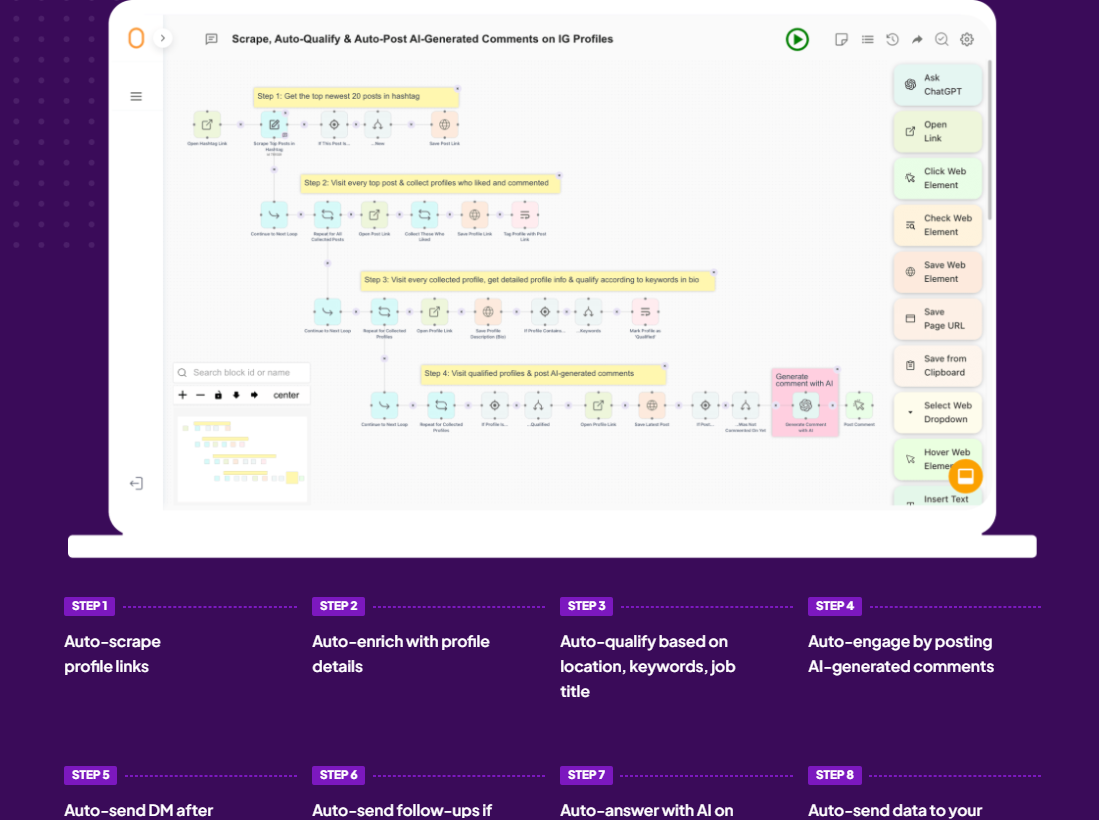Click the comment icon beside workflow title
The width and height of the screenshot is (1099, 820).
(x=211, y=39)
